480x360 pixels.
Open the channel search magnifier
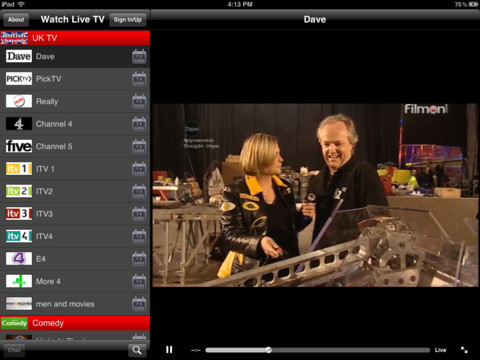click(137, 350)
